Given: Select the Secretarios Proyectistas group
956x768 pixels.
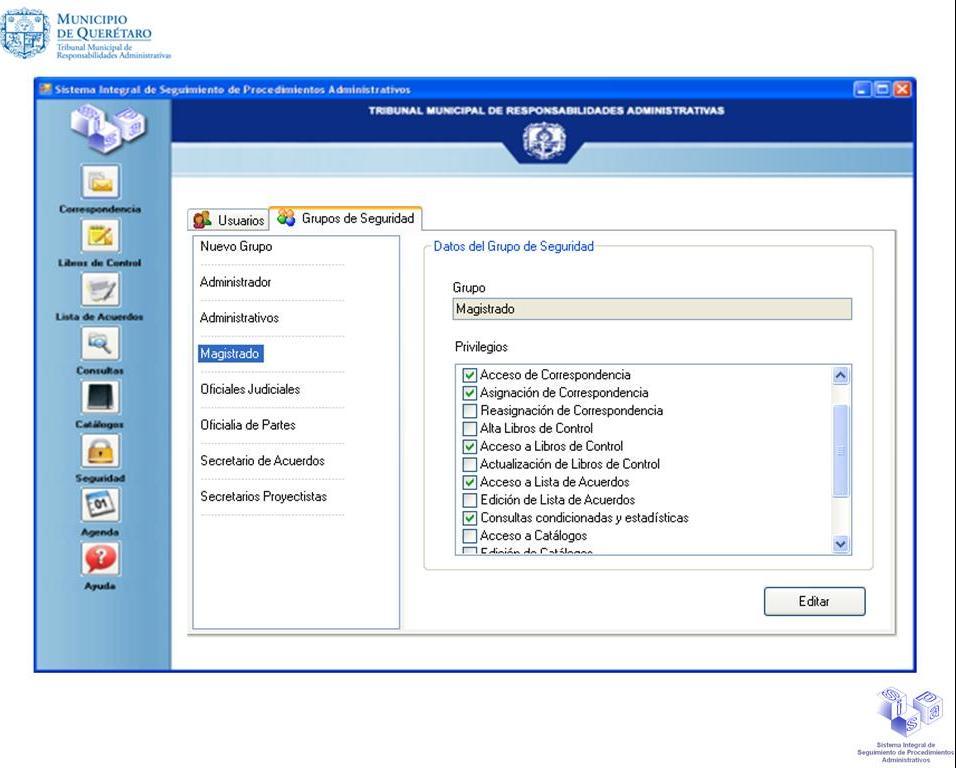Looking at the screenshot, I should 263,496.
